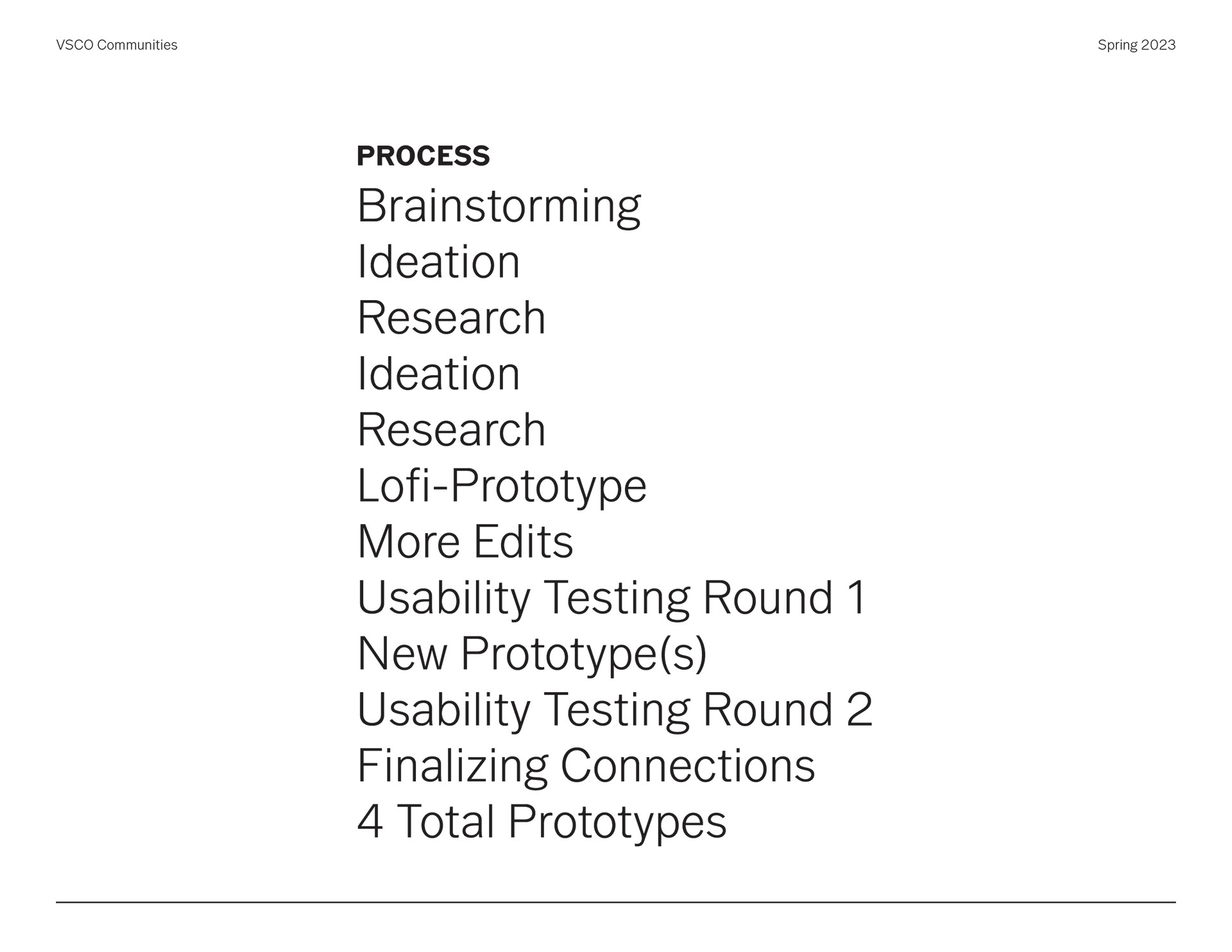Click the text 'Round 2'

[788, 710]
